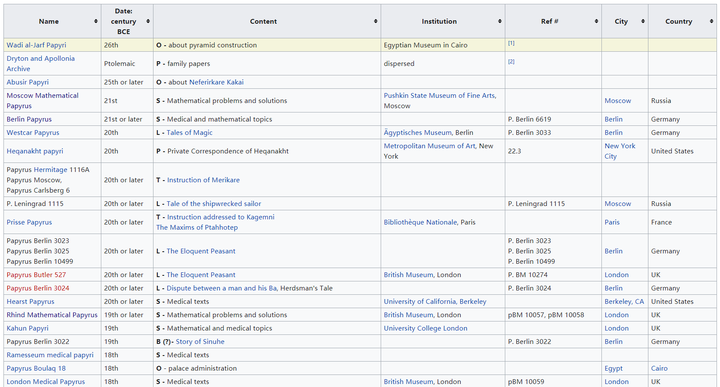Screen dimensions: 720x387
Task: Select Ptolemaic date cell
Action: (127, 63)
